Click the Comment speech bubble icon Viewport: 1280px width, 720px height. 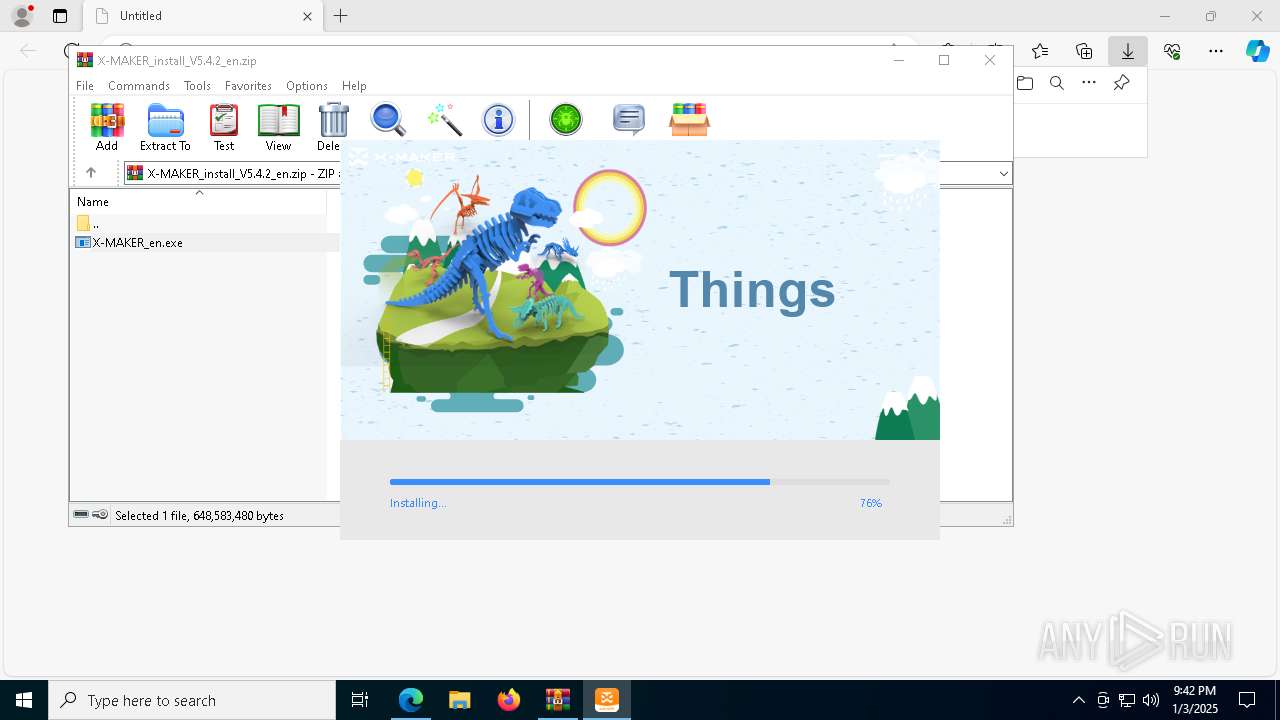[629, 120]
